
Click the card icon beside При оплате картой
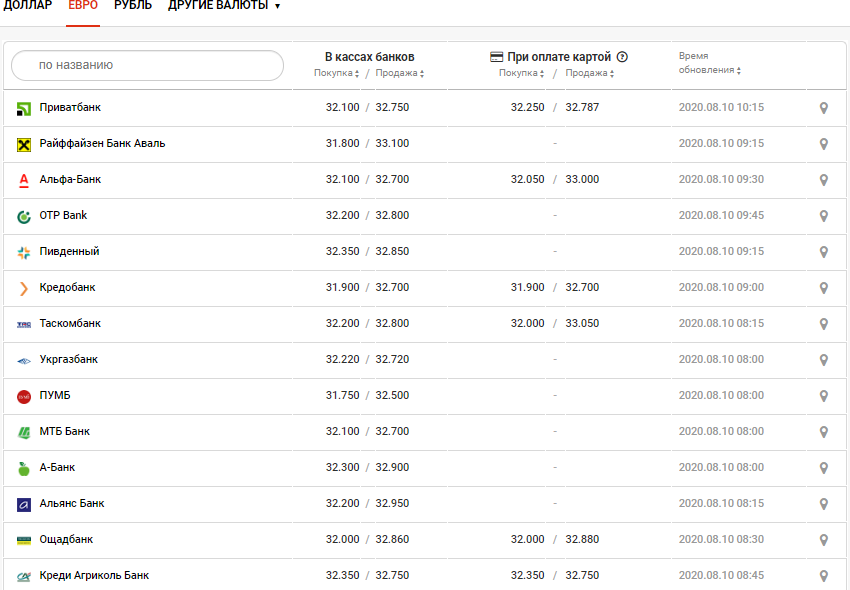(x=497, y=56)
